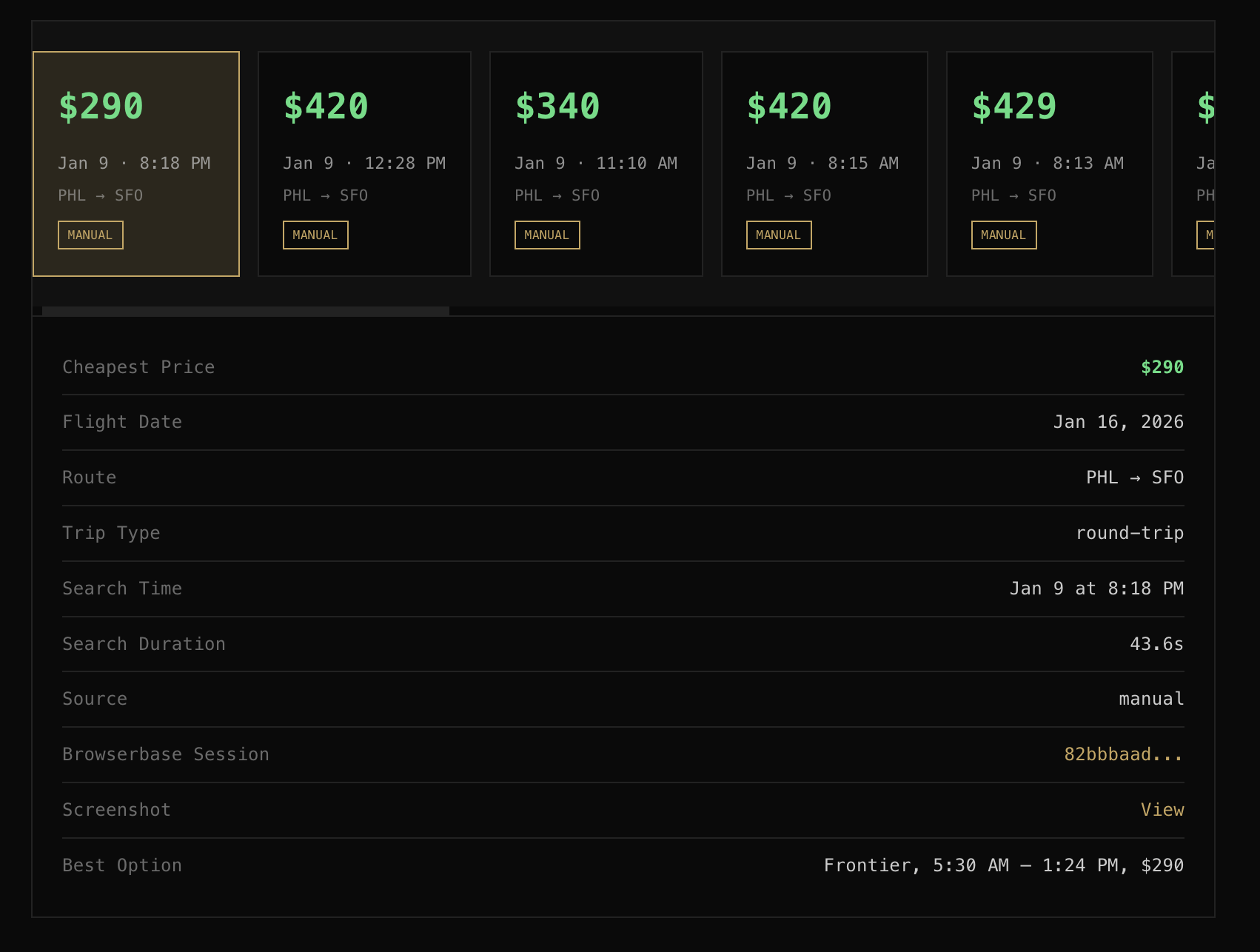Image resolution: width=1260 pixels, height=952 pixels.
Task: Click the Flight Date value Jan 16, 2026
Action: (x=1118, y=422)
